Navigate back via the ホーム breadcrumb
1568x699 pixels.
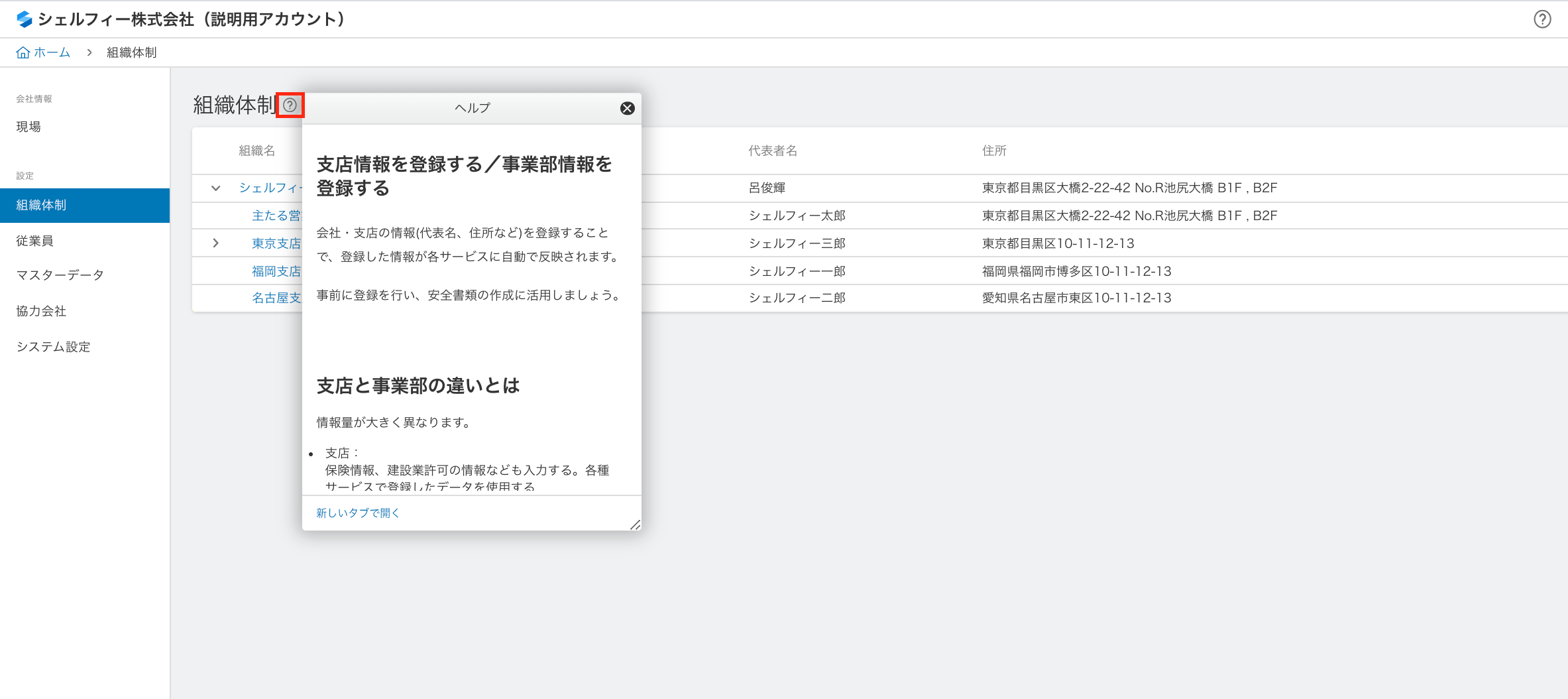tap(50, 52)
